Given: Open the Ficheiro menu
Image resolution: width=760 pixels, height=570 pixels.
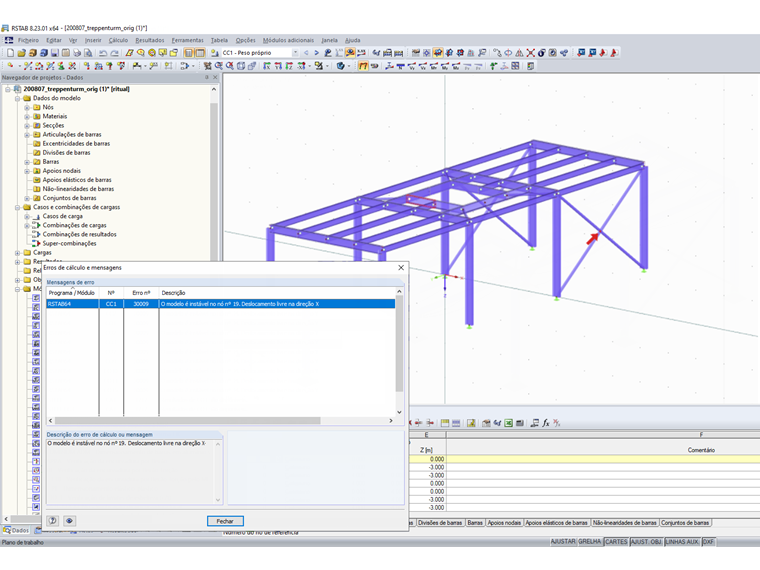Looking at the screenshot, I should click(x=28, y=40).
